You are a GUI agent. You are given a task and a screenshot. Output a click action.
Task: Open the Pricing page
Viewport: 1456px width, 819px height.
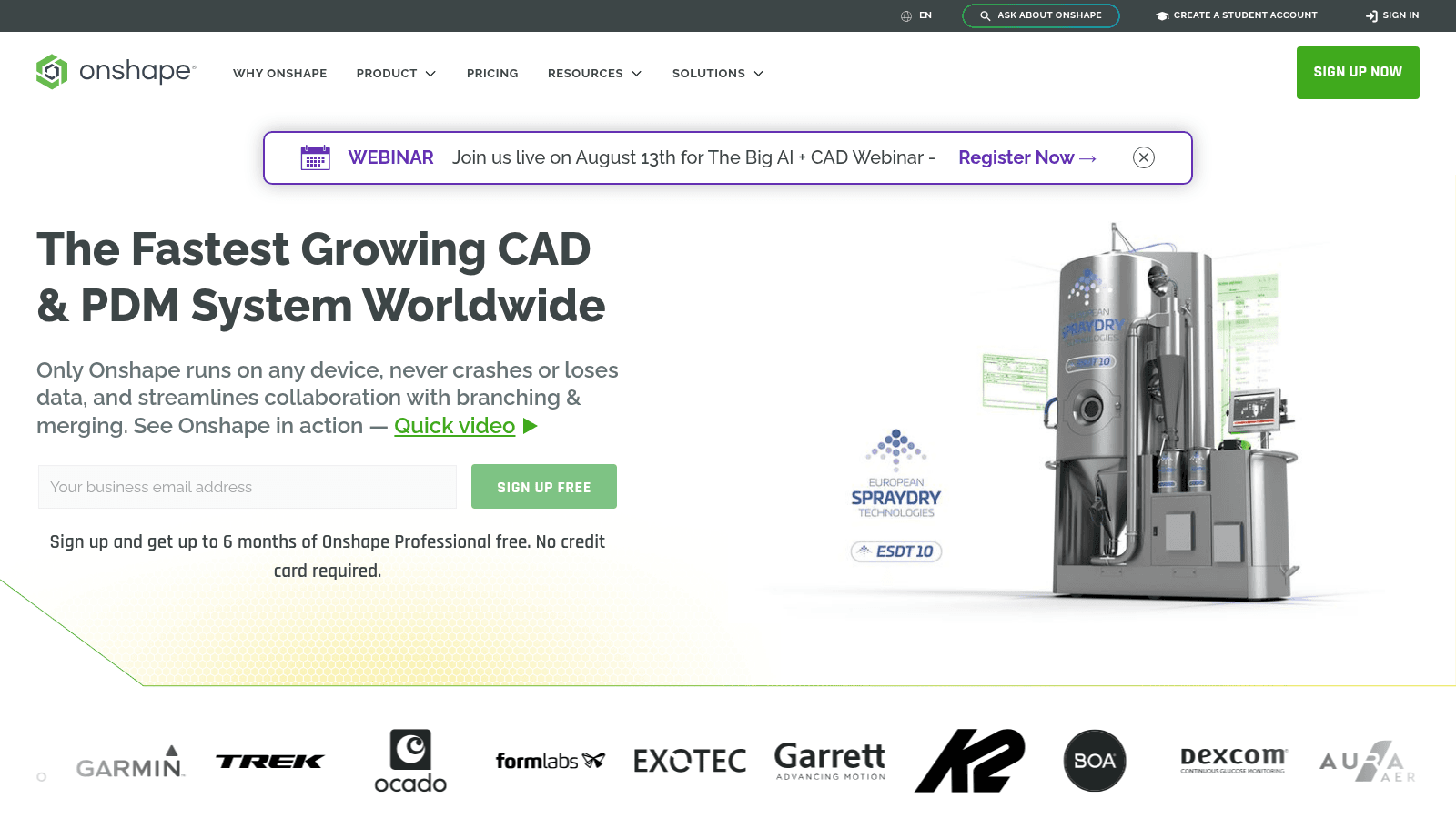(492, 73)
